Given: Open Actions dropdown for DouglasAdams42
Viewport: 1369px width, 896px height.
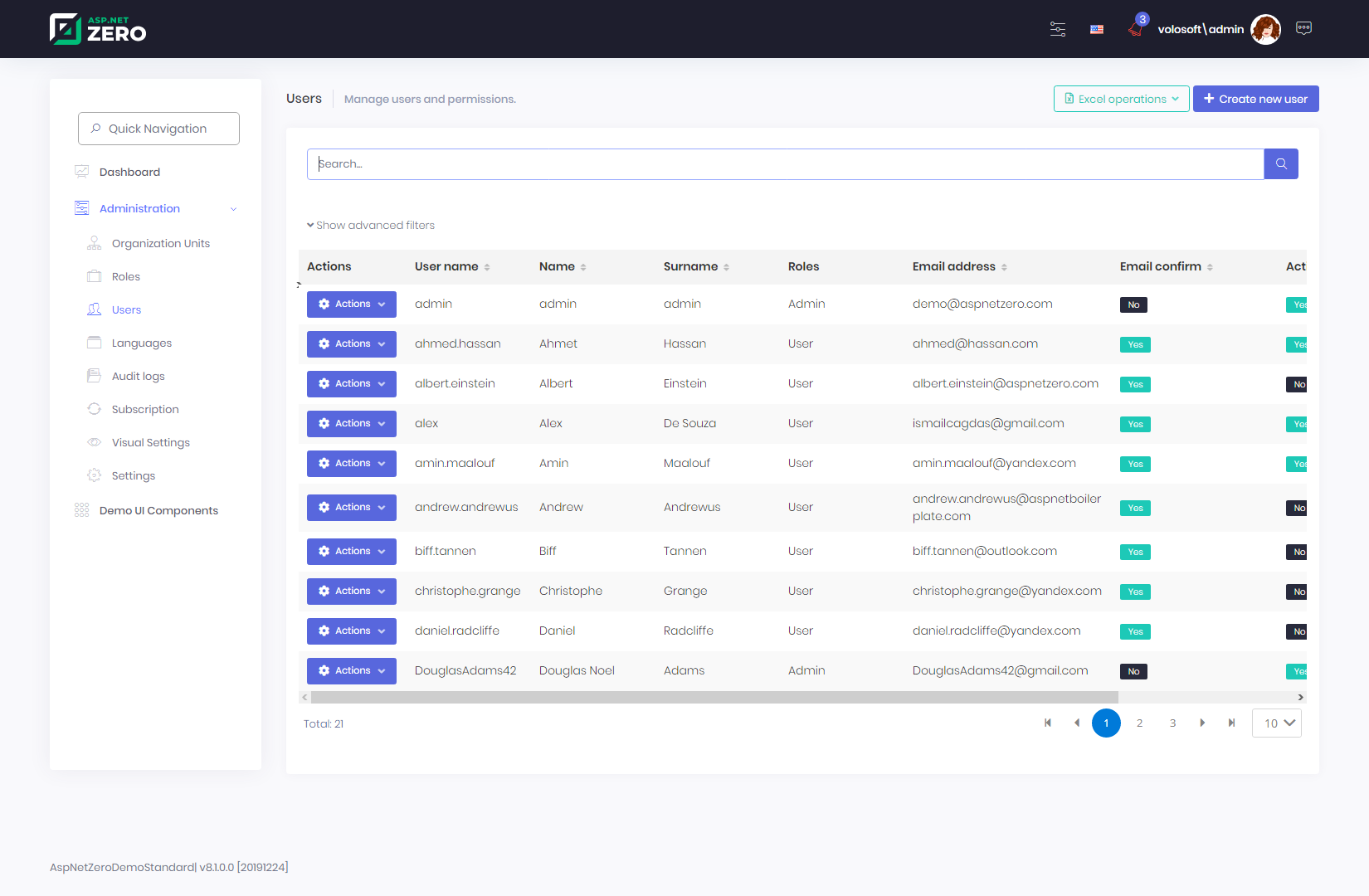Looking at the screenshot, I should click(x=352, y=671).
